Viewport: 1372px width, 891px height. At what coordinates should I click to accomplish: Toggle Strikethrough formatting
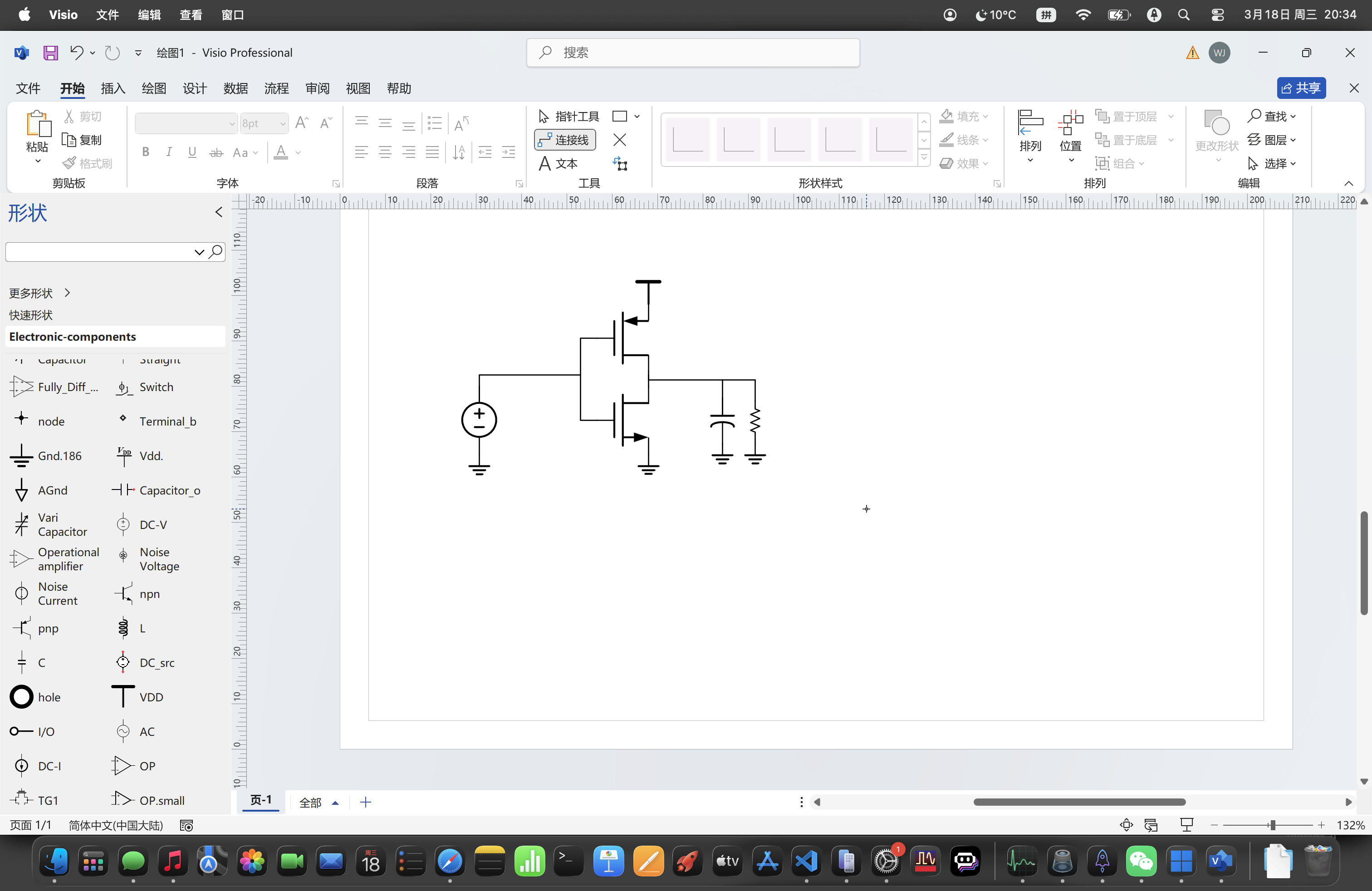click(216, 152)
